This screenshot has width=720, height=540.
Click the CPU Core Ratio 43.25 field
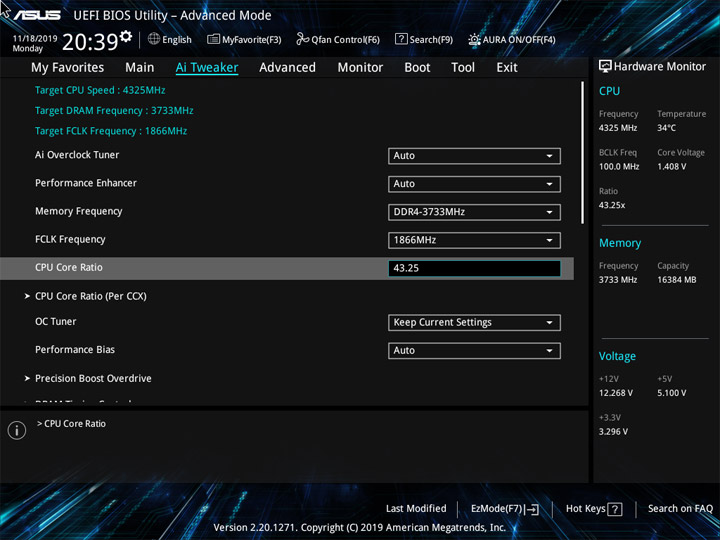click(474, 268)
